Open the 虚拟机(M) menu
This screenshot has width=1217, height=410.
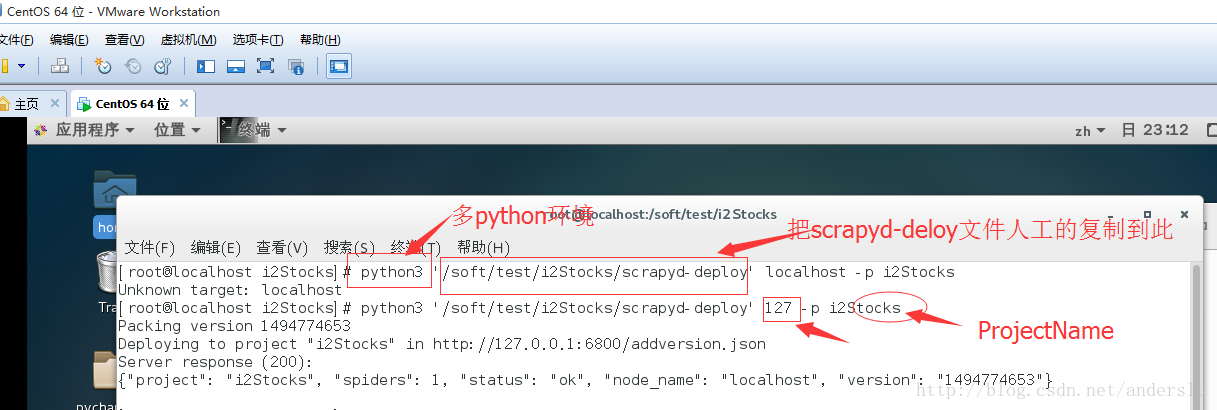188,40
